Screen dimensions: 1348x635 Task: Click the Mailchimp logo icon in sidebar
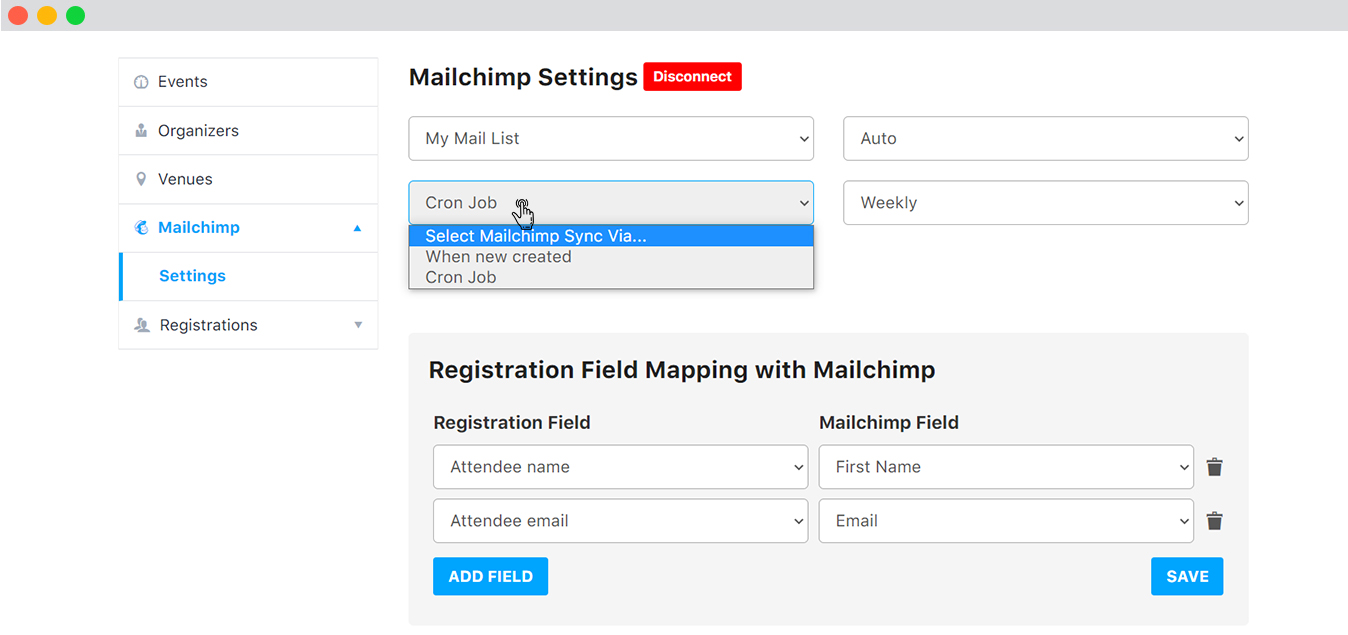pyautogui.click(x=141, y=228)
